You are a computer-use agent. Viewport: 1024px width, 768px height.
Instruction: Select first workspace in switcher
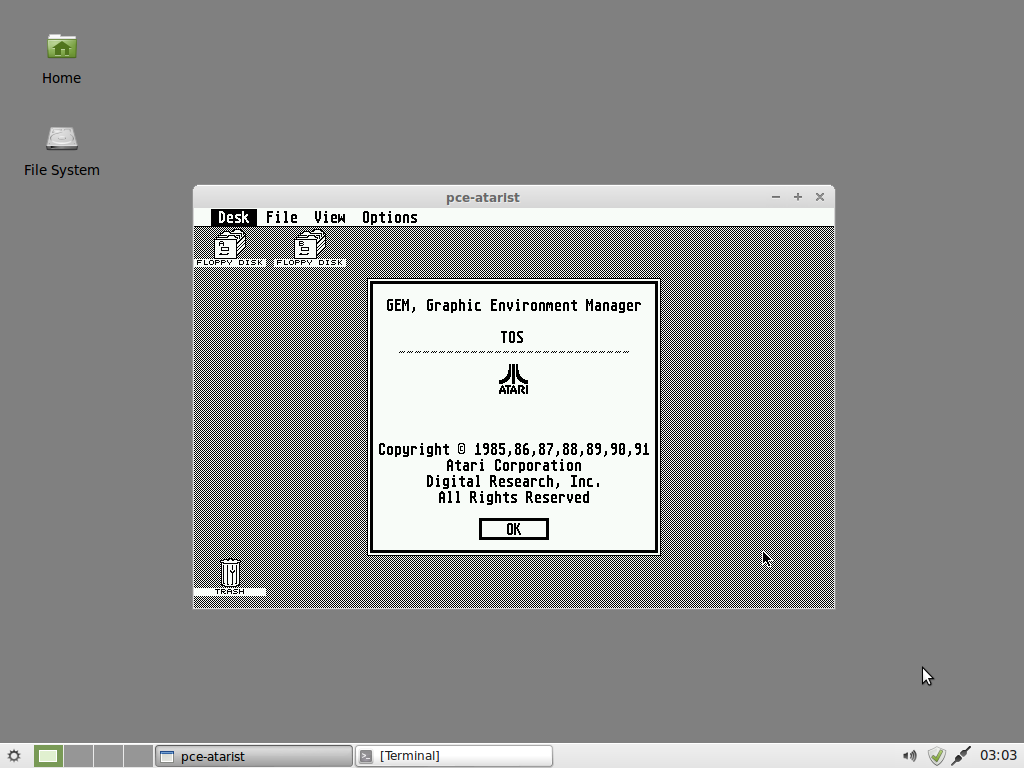click(x=48, y=756)
